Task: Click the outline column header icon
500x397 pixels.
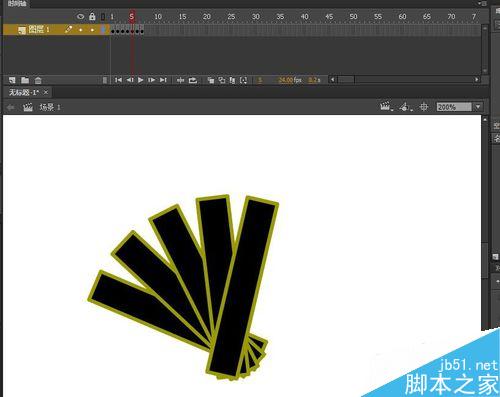Action: (103, 17)
